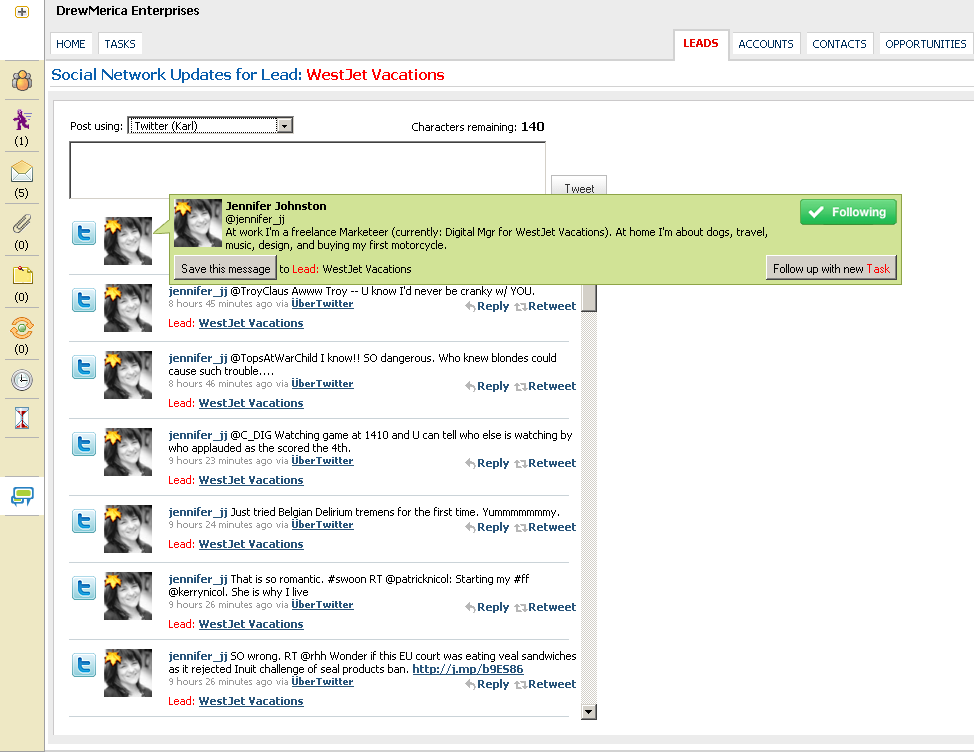Click jennifer_jj username in the Belgian Delirium tweet
The width and height of the screenshot is (974, 752).
(x=198, y=512)
